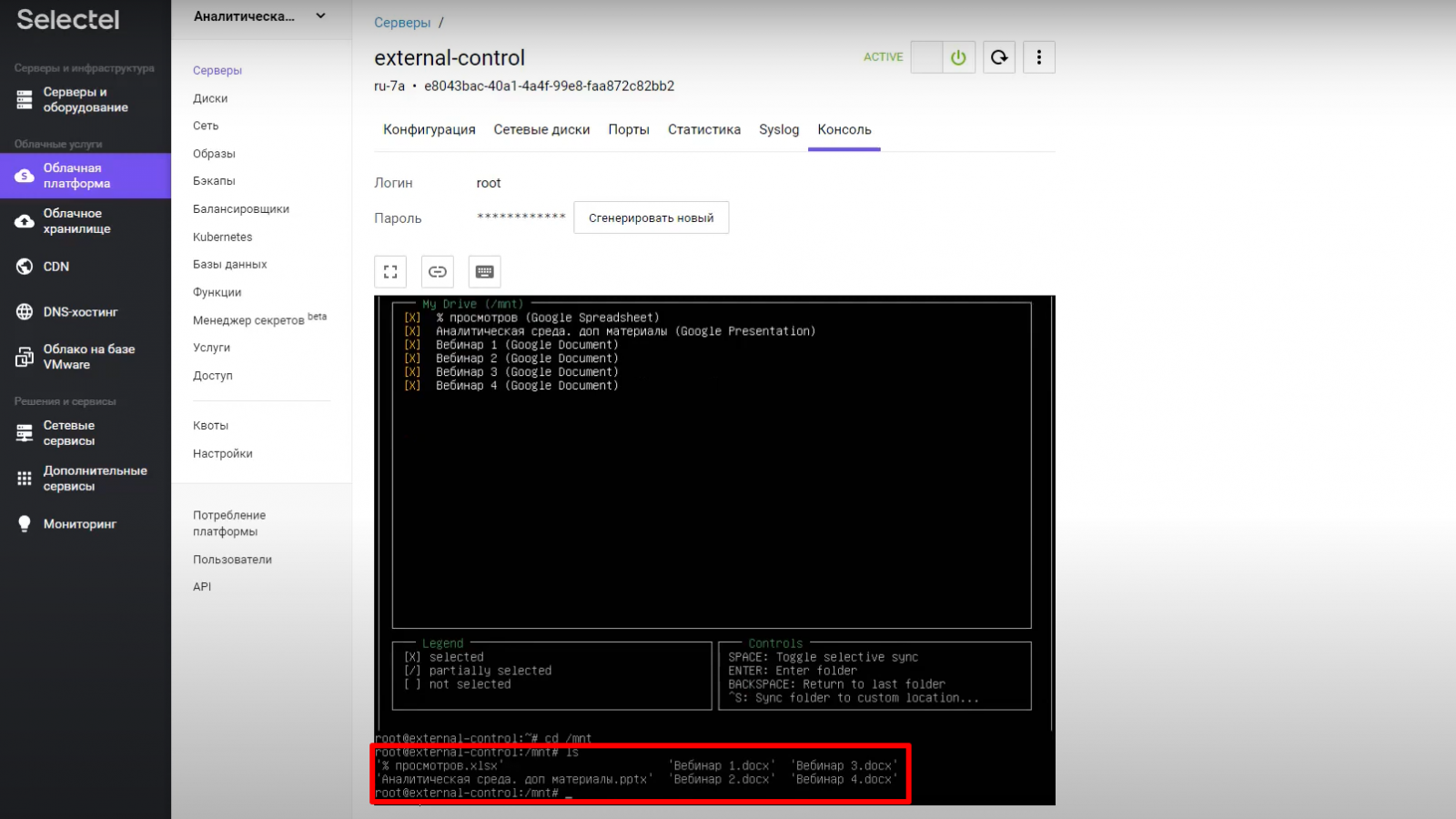The image size is (1456, 819).
Task: Click Сгенерировать новый password button
Action: click(652, 217)
